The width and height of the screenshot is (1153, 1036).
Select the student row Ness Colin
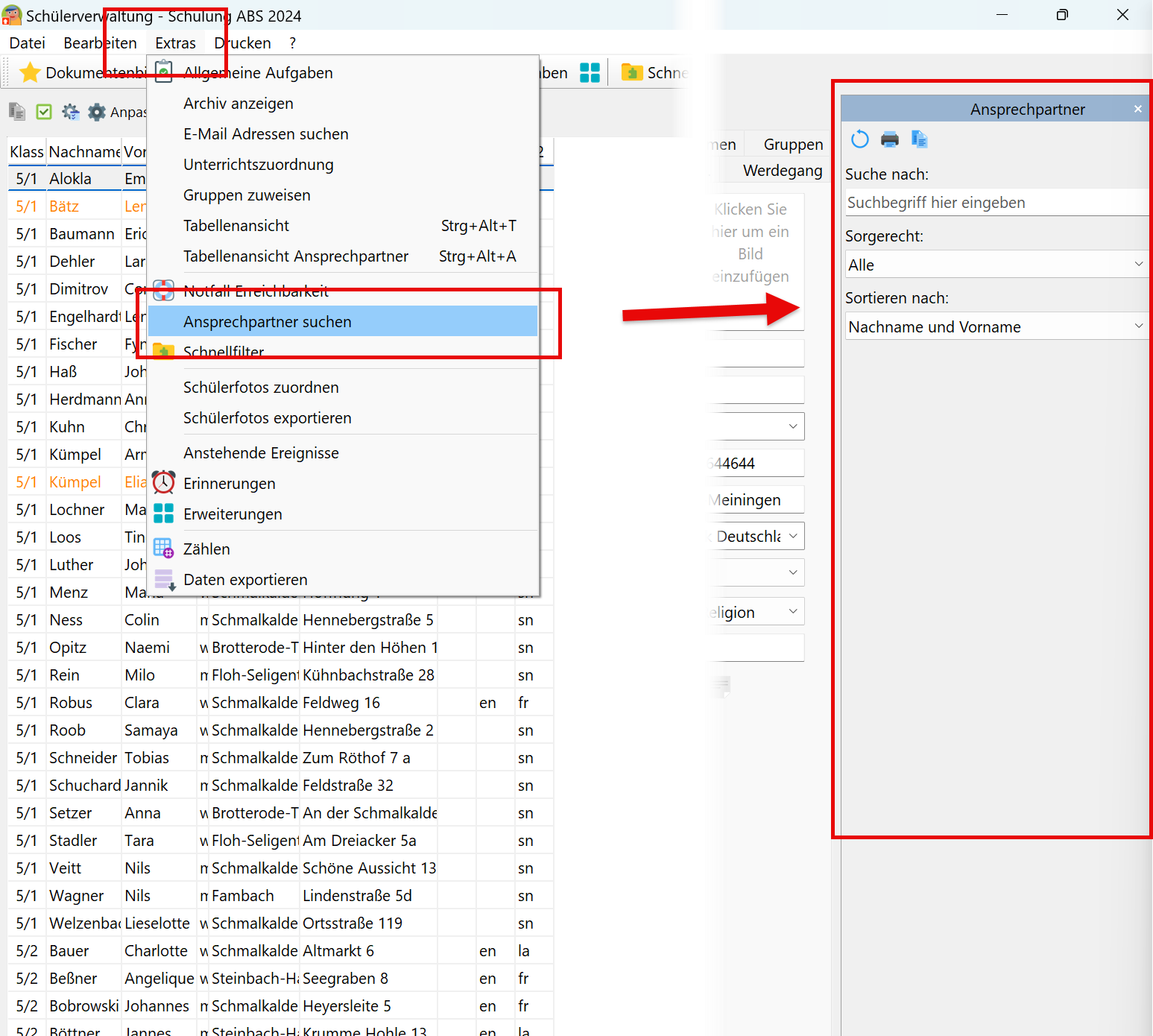(x=280, y=619)
